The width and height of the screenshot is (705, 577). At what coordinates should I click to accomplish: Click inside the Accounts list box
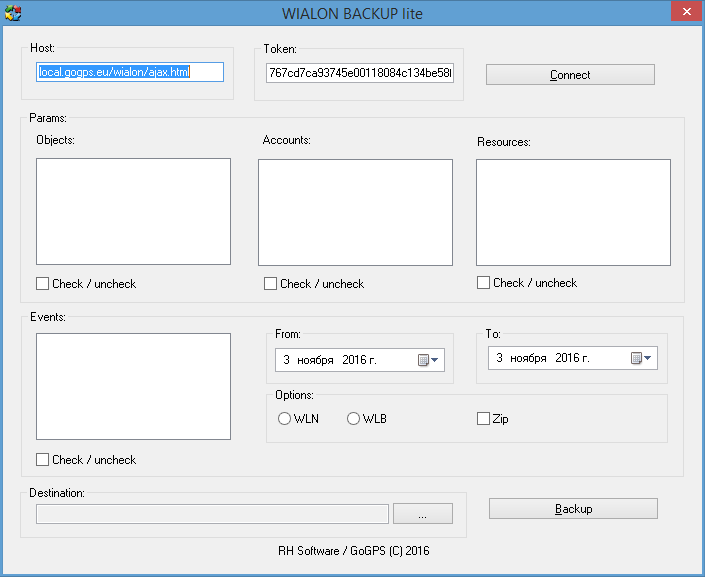point(355,212)
